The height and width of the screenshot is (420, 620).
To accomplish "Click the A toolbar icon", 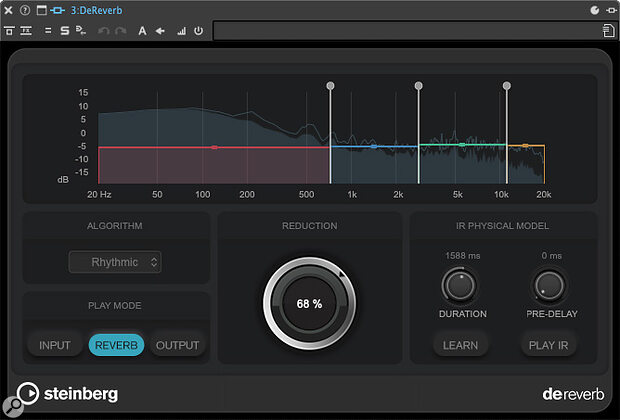I will click(142, 31).
